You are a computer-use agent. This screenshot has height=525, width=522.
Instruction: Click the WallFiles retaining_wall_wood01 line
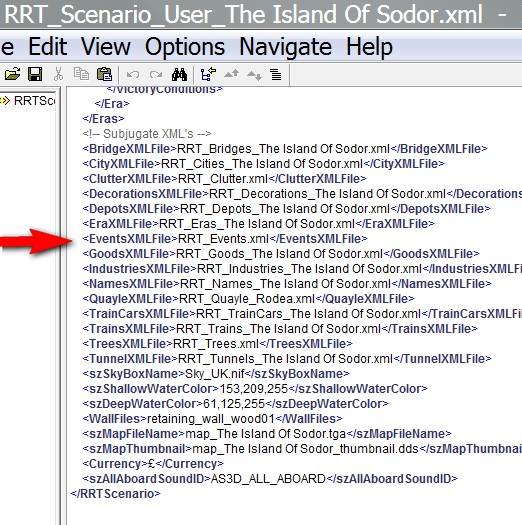(212, 419)
